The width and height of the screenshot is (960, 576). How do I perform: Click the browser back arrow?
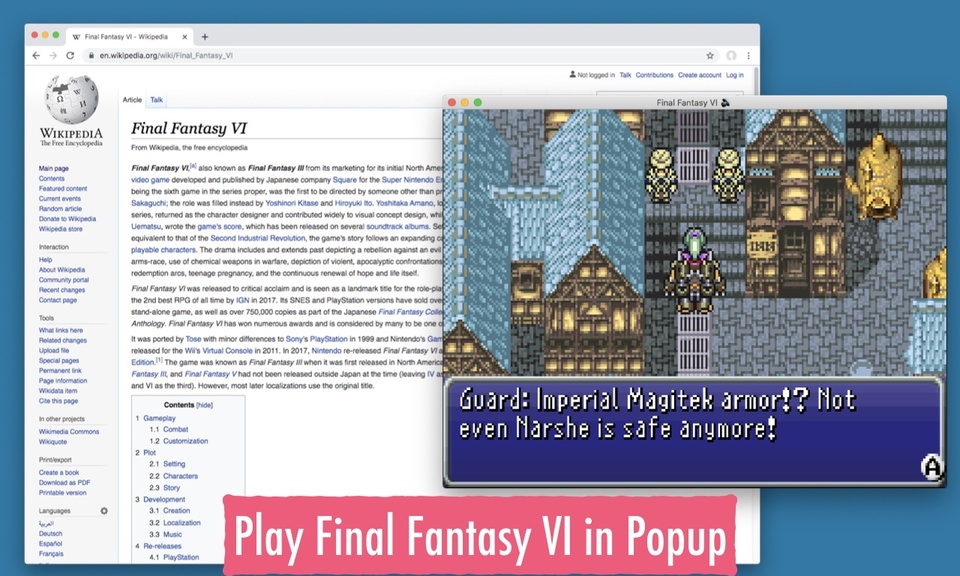36,55
